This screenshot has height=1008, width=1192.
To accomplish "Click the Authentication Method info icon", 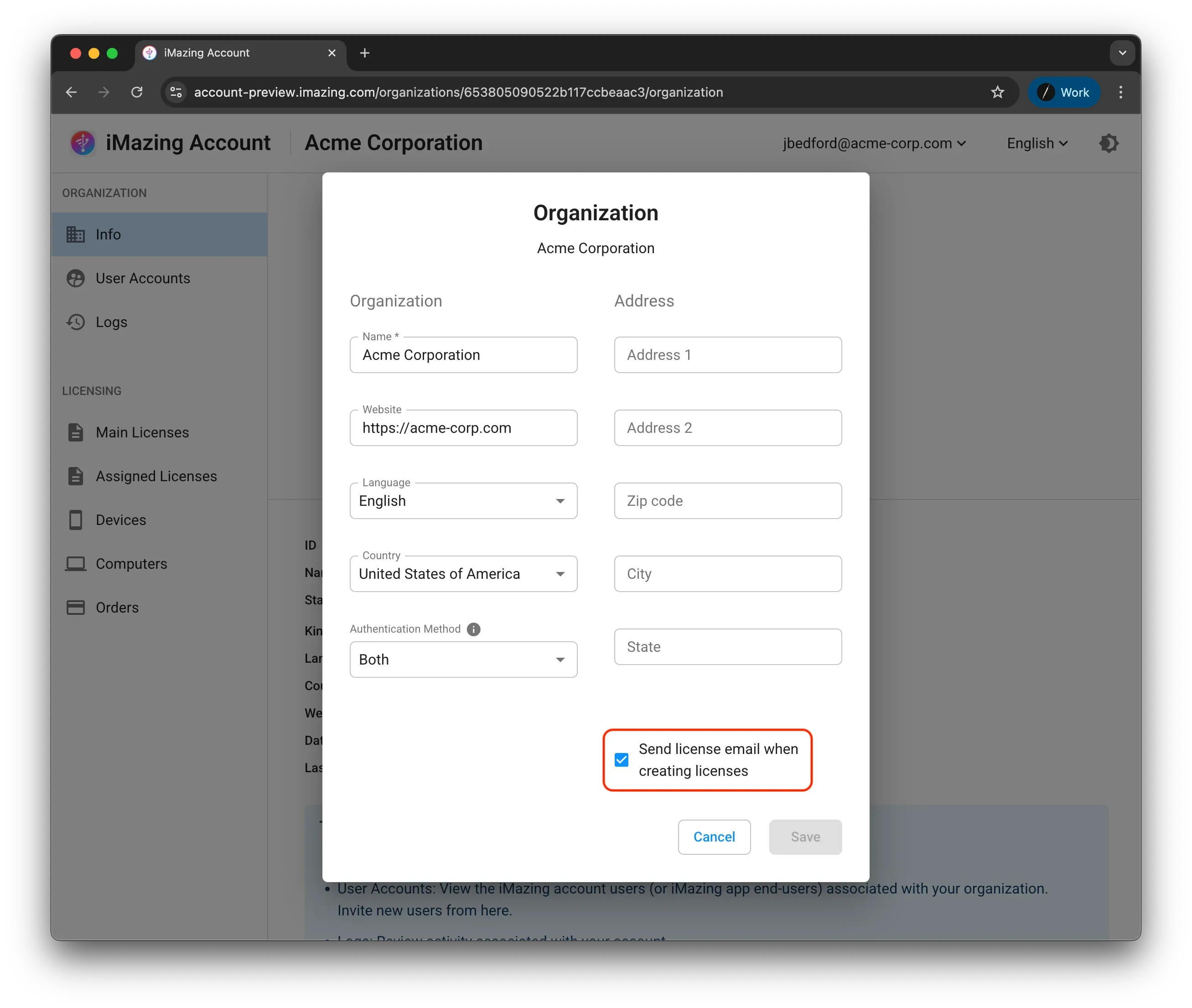I will [473, 629].
